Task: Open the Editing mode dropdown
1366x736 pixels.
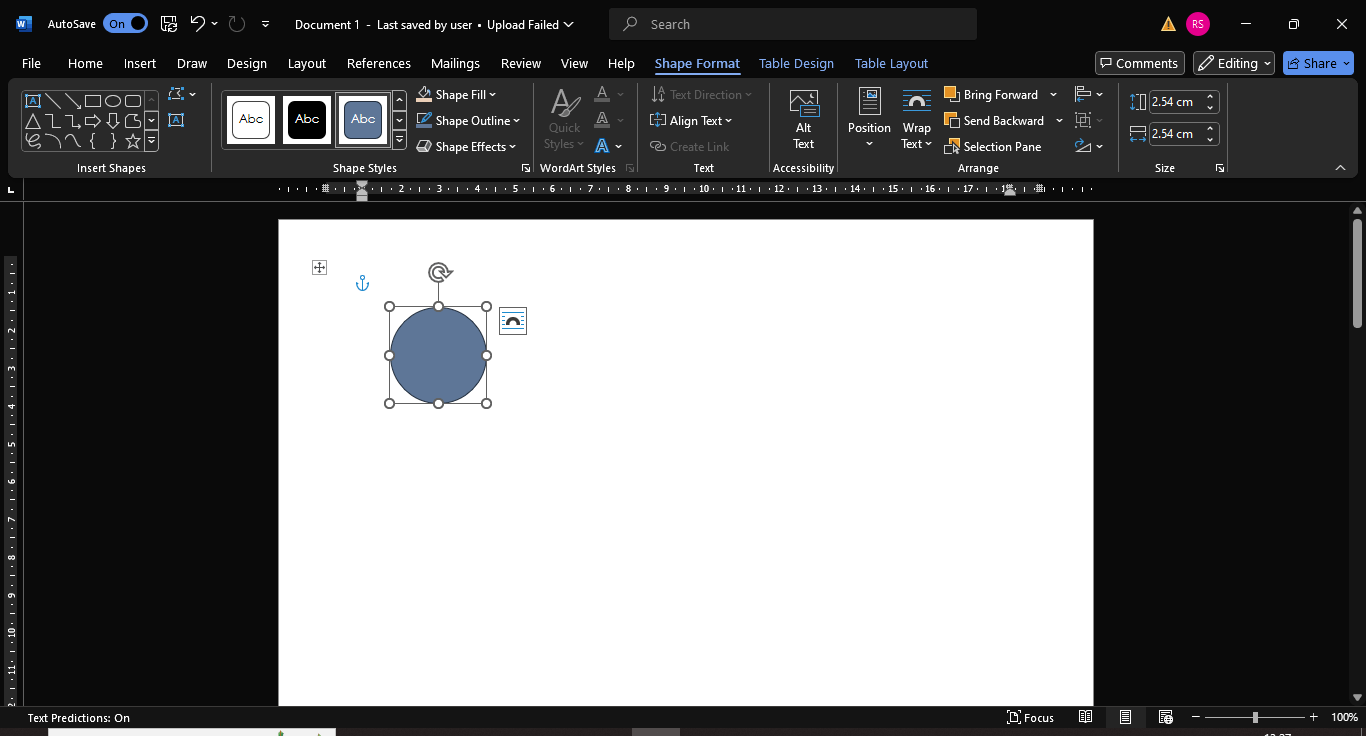Action: (x=1234, y=63)
